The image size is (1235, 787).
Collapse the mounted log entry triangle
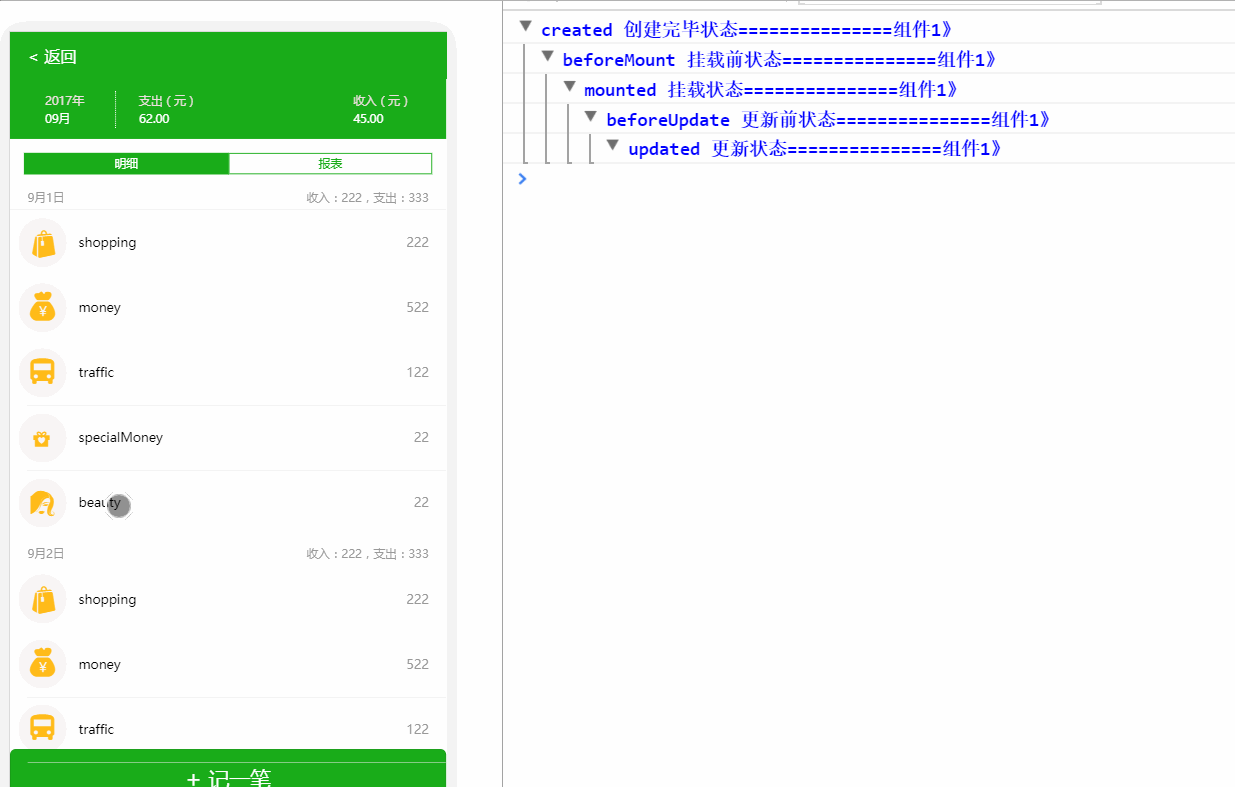pos(569,87)
